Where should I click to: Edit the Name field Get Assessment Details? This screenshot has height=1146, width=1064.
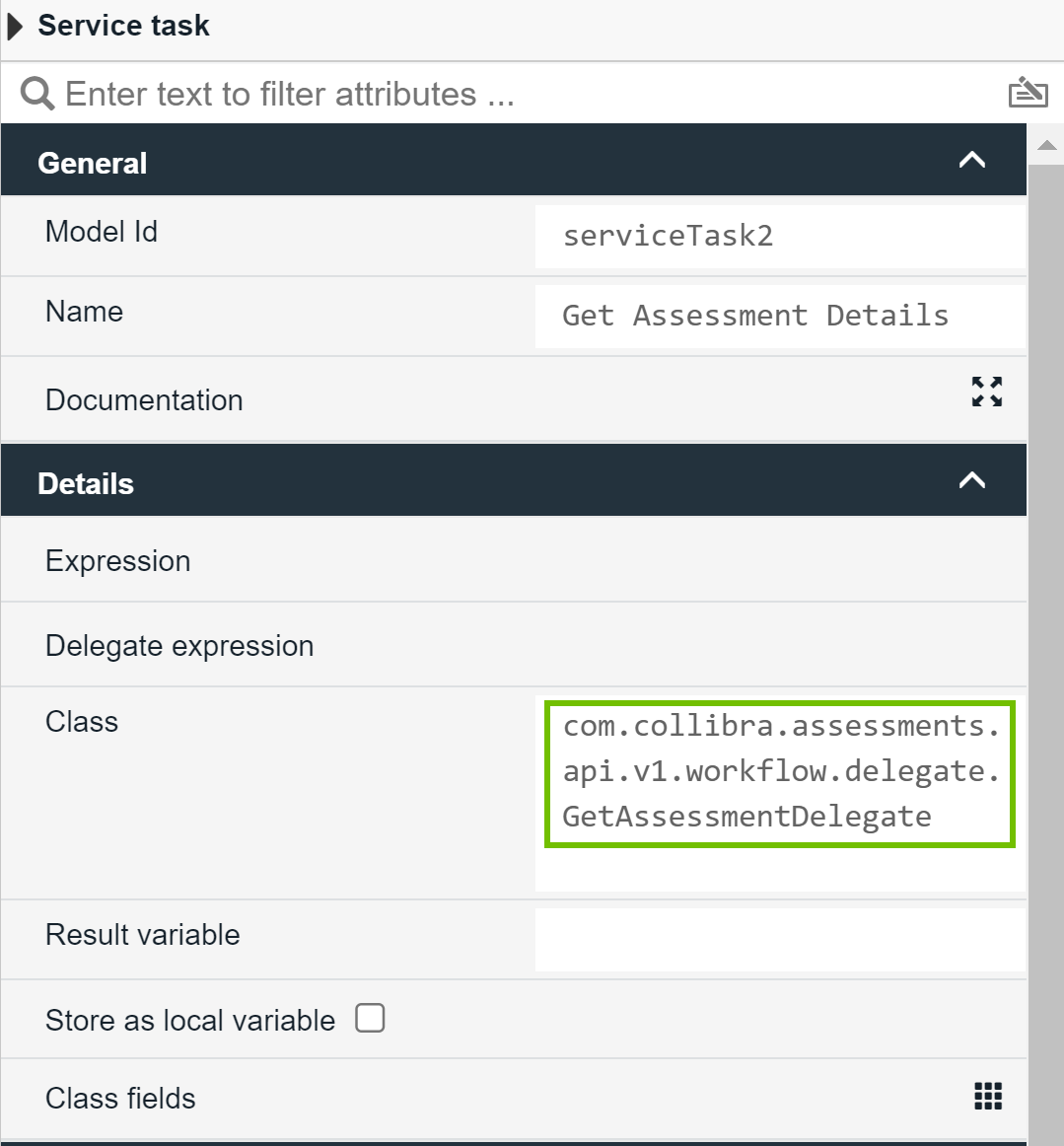pyautogui.click(x=779, y=317)
